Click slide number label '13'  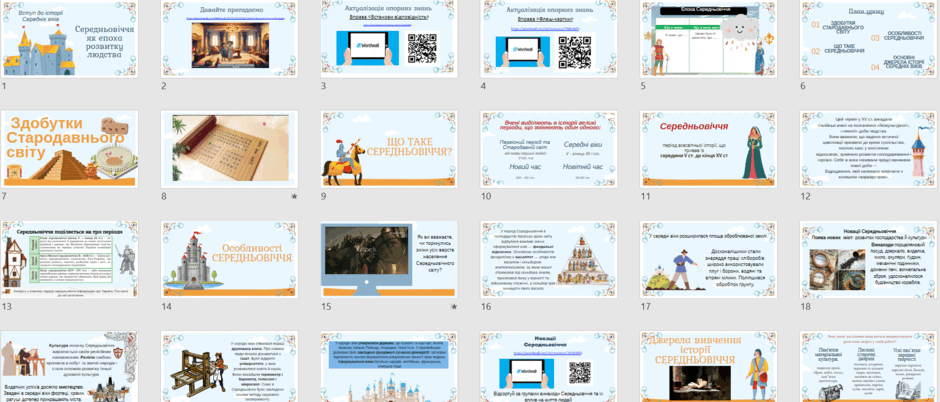point(7,307)
